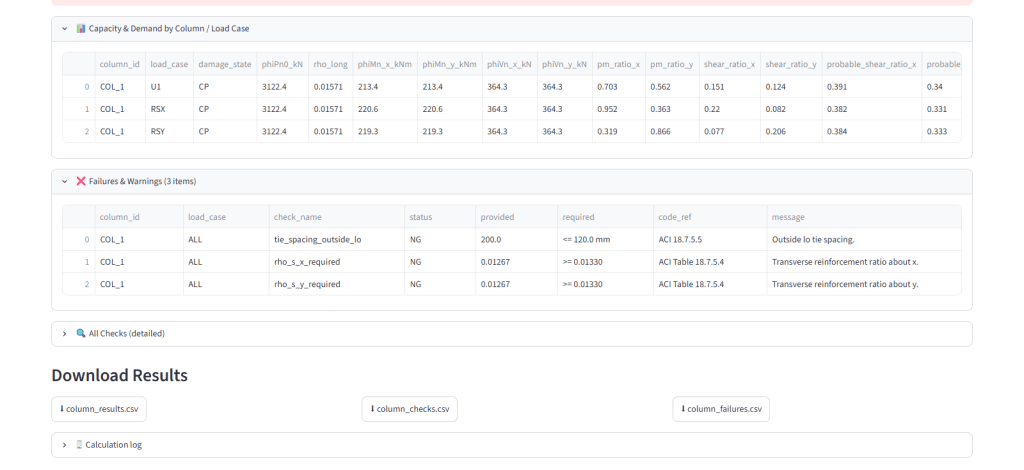Click the bar chart icon beside Capacity & Demand
The image size is (1024, 470).
[x=81, y=29]
